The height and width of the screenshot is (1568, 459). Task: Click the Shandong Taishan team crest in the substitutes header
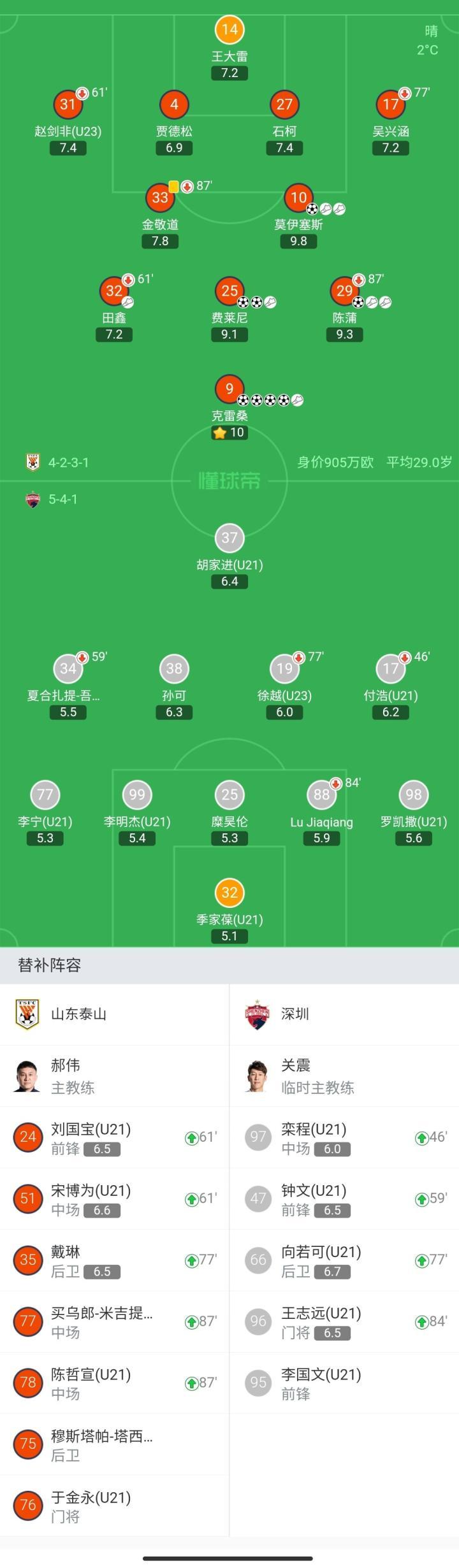pyautogui.click(x=27, y=1014)
